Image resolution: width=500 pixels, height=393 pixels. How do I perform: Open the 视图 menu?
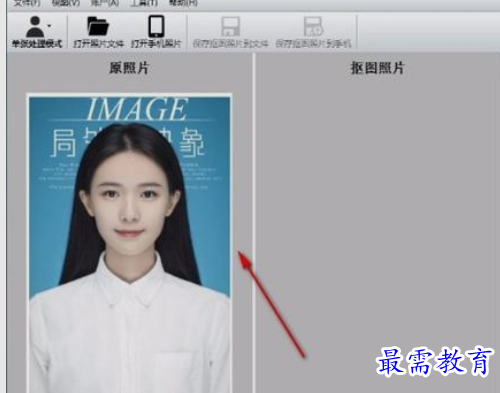pyautogui.click(x=66, y=3)
